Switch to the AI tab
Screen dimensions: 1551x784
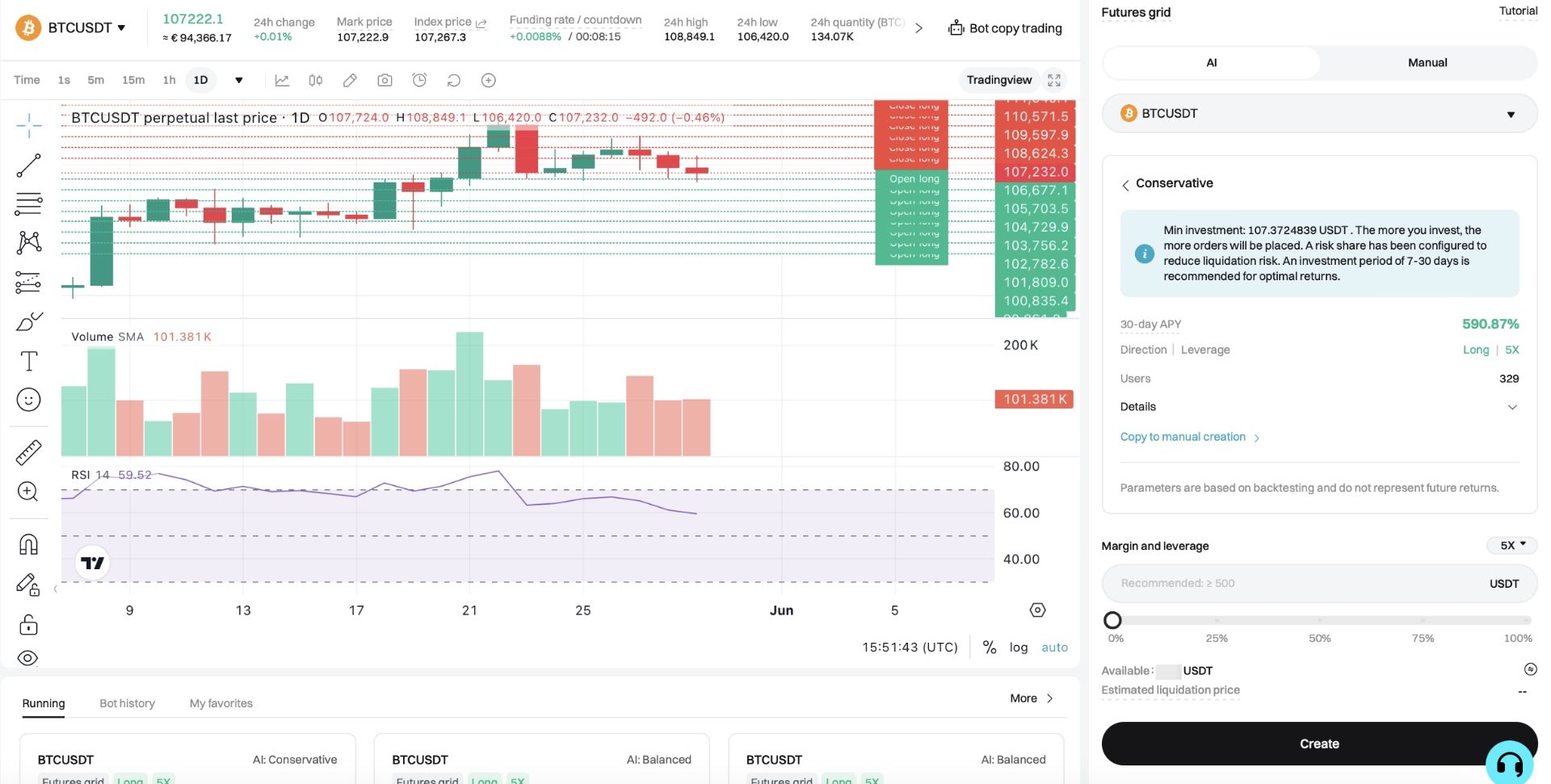(1211, 62)
